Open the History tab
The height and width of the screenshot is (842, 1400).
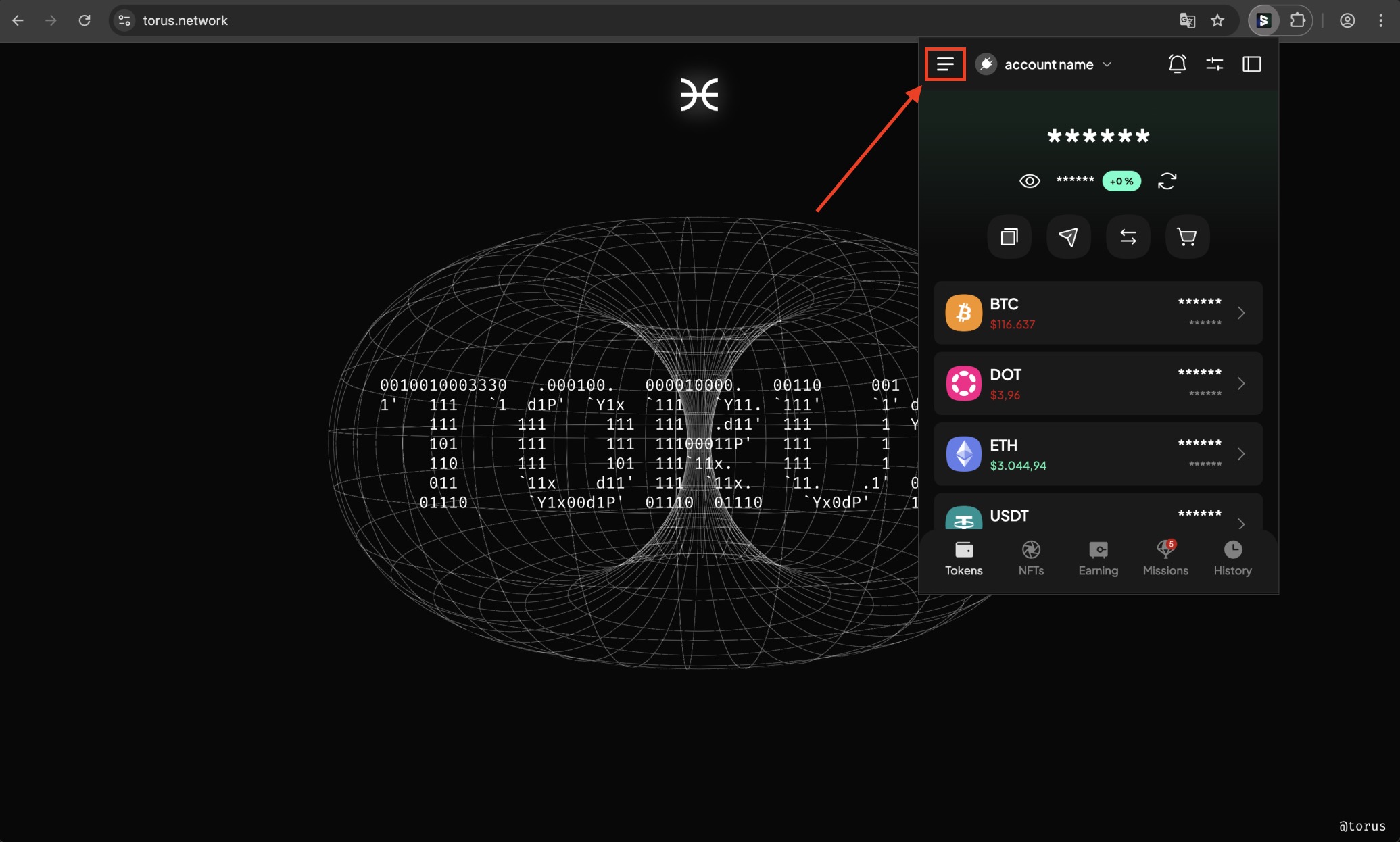[x=1232, y=557]
